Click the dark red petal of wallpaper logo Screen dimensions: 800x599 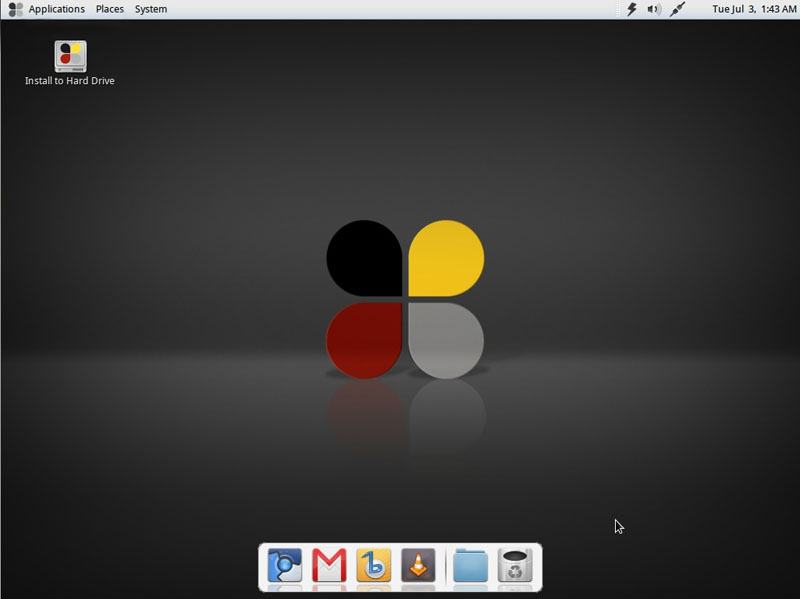[364, 340]
